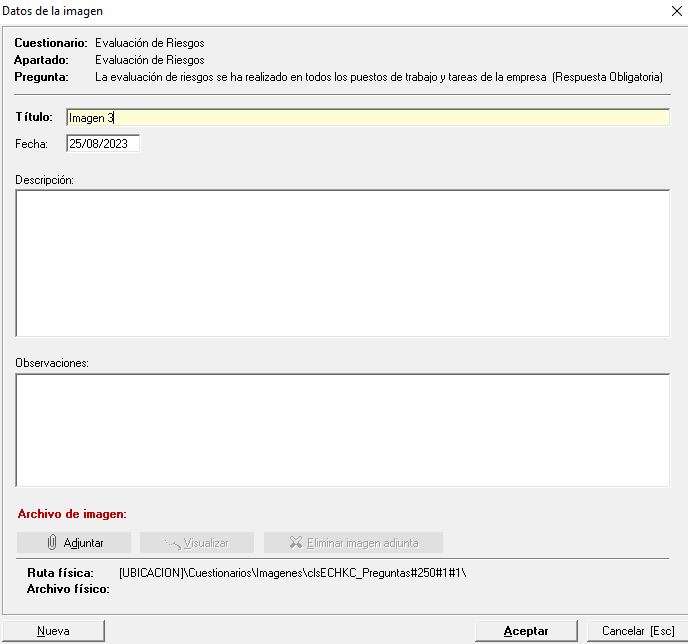Click the Archivo físico label
Screen dimensions: 688x644
[x=68, y=589]
